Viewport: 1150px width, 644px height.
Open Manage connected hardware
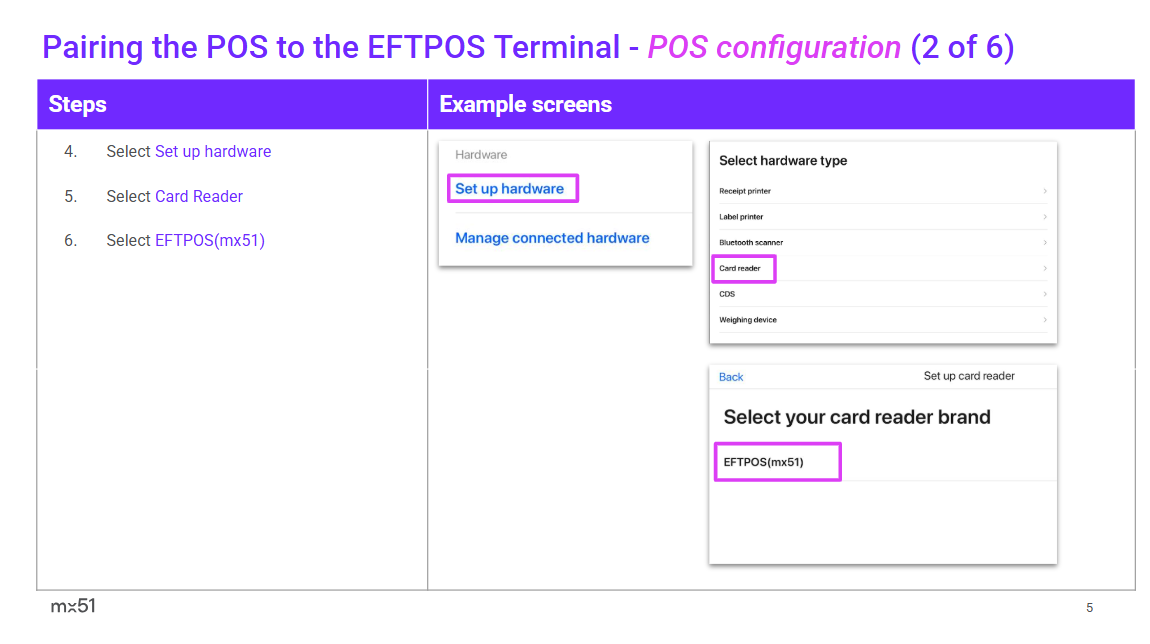[552, 238]
